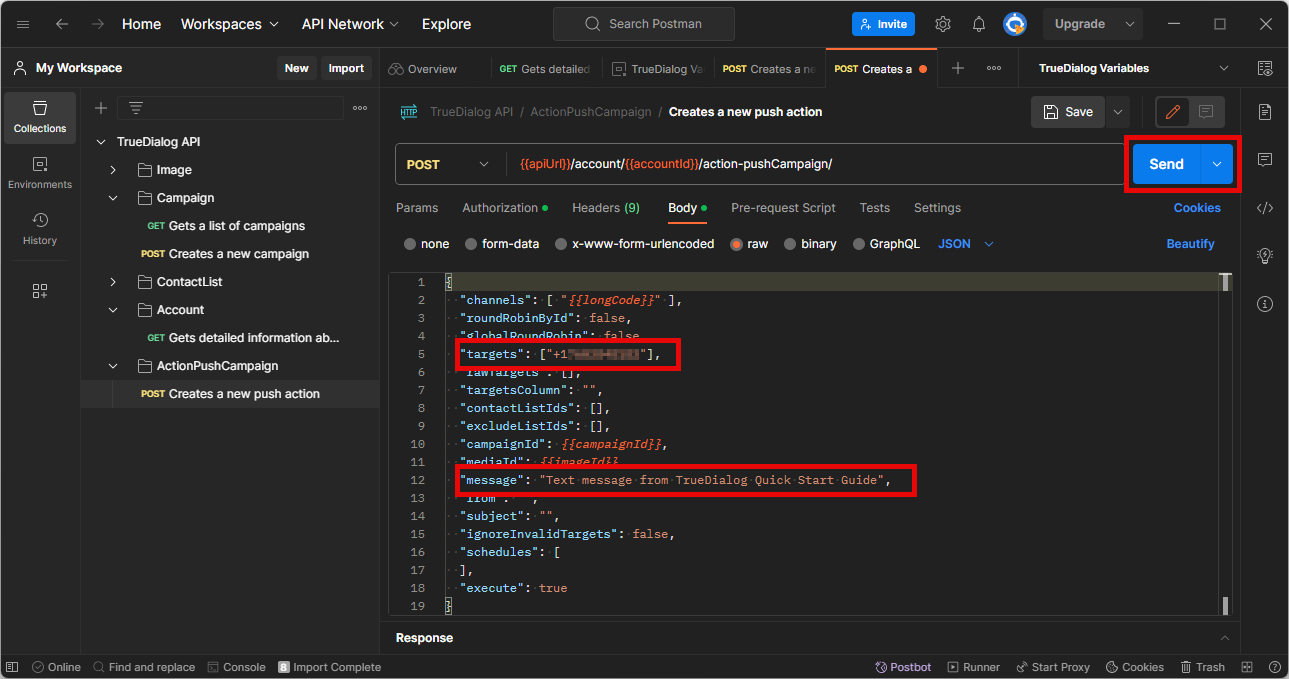
Task: Open a new request tab with plus
Action: coord(958,68)
